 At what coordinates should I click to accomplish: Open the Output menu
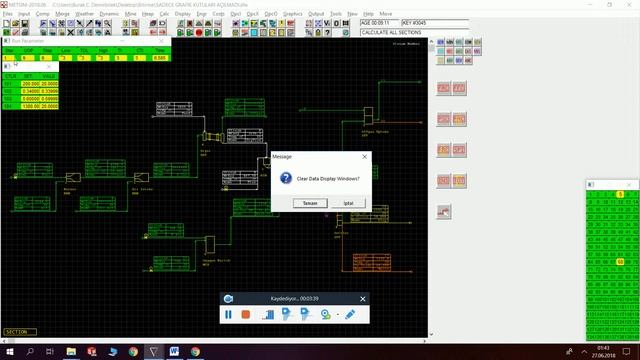pos(316,13)
